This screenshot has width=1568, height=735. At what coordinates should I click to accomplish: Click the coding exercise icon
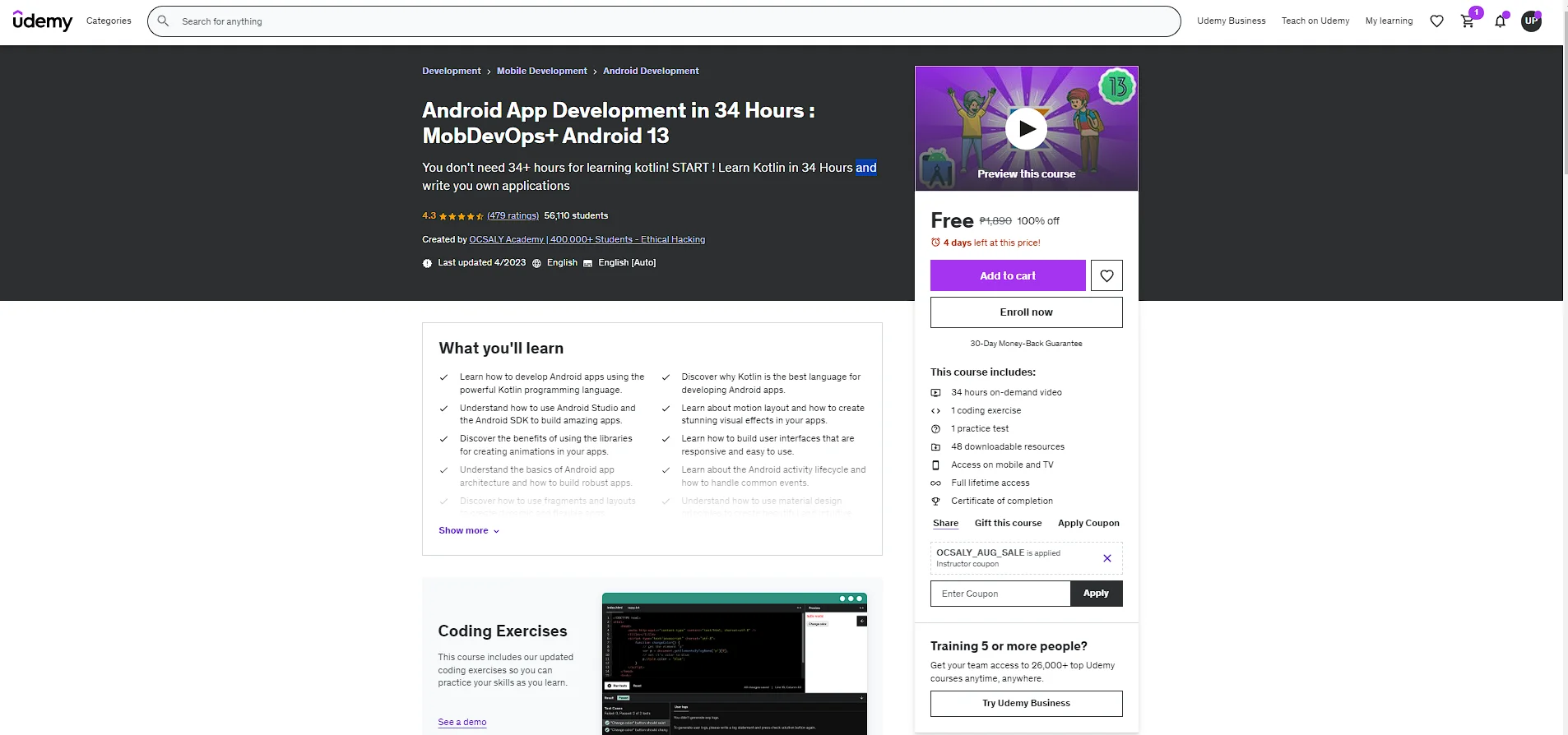coord(935,411)
